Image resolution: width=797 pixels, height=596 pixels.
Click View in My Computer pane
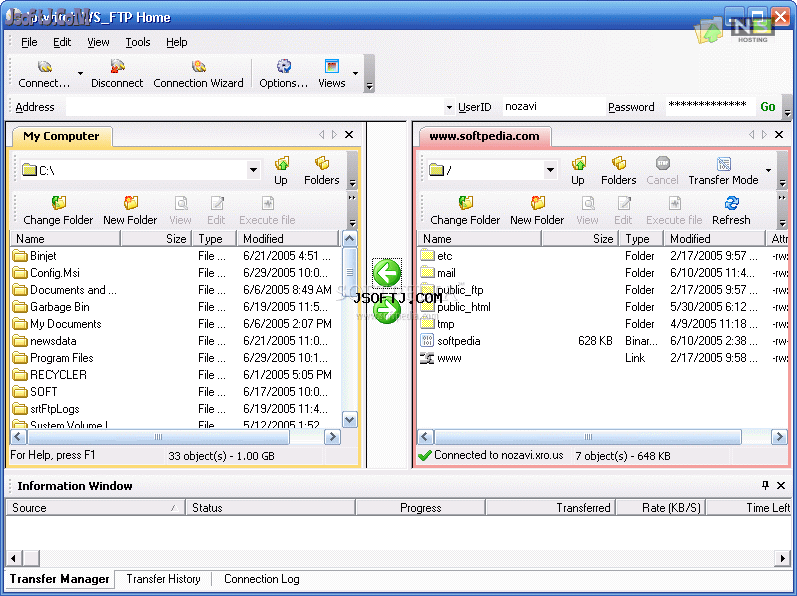coord(180,211)
